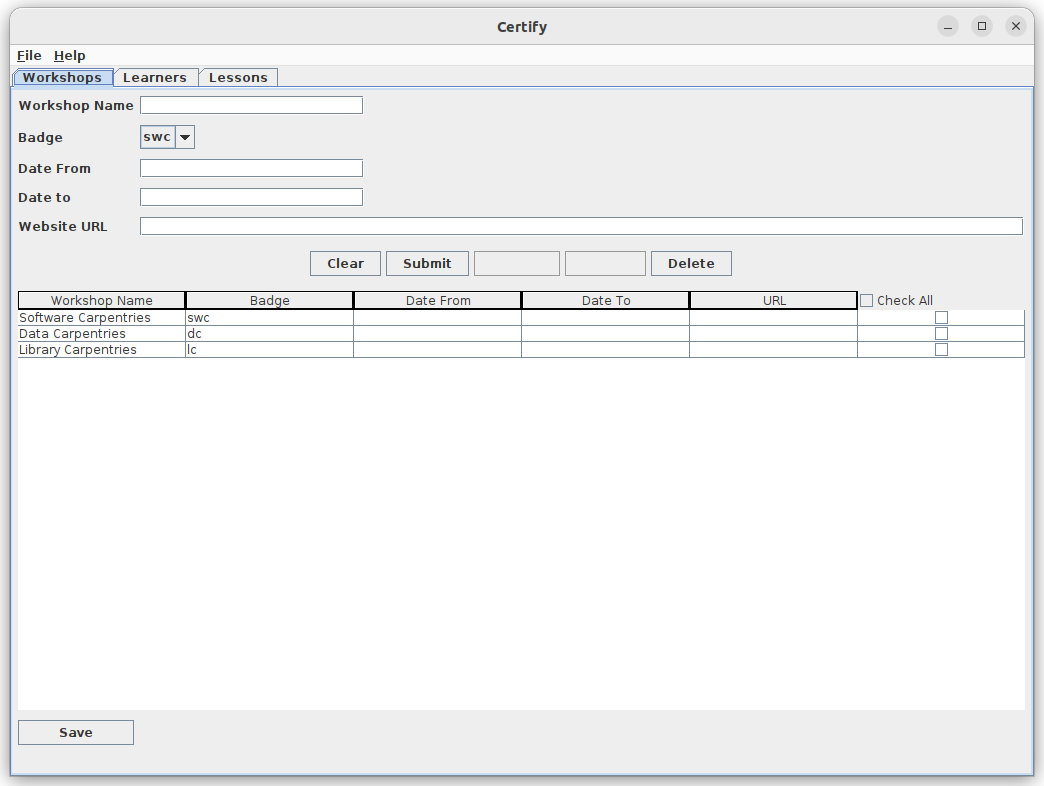Switch to the Learners tab

point(155,77)
